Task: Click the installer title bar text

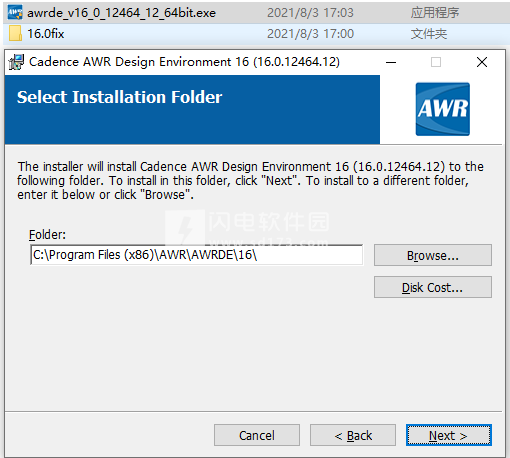Action: pos(184,62)
